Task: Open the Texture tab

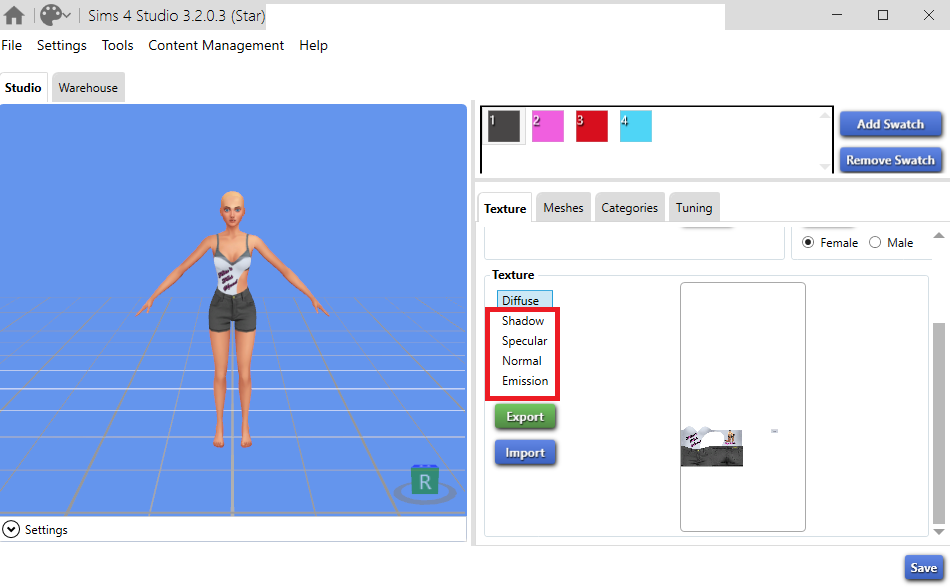Action: coord(505,208)
